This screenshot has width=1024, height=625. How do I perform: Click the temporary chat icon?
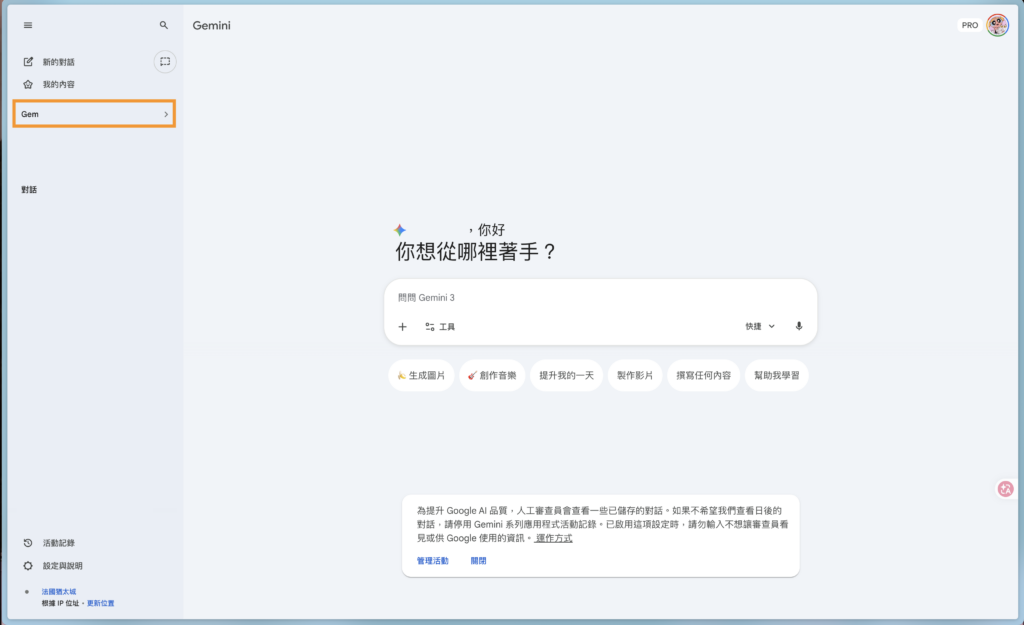coord(165,62)
